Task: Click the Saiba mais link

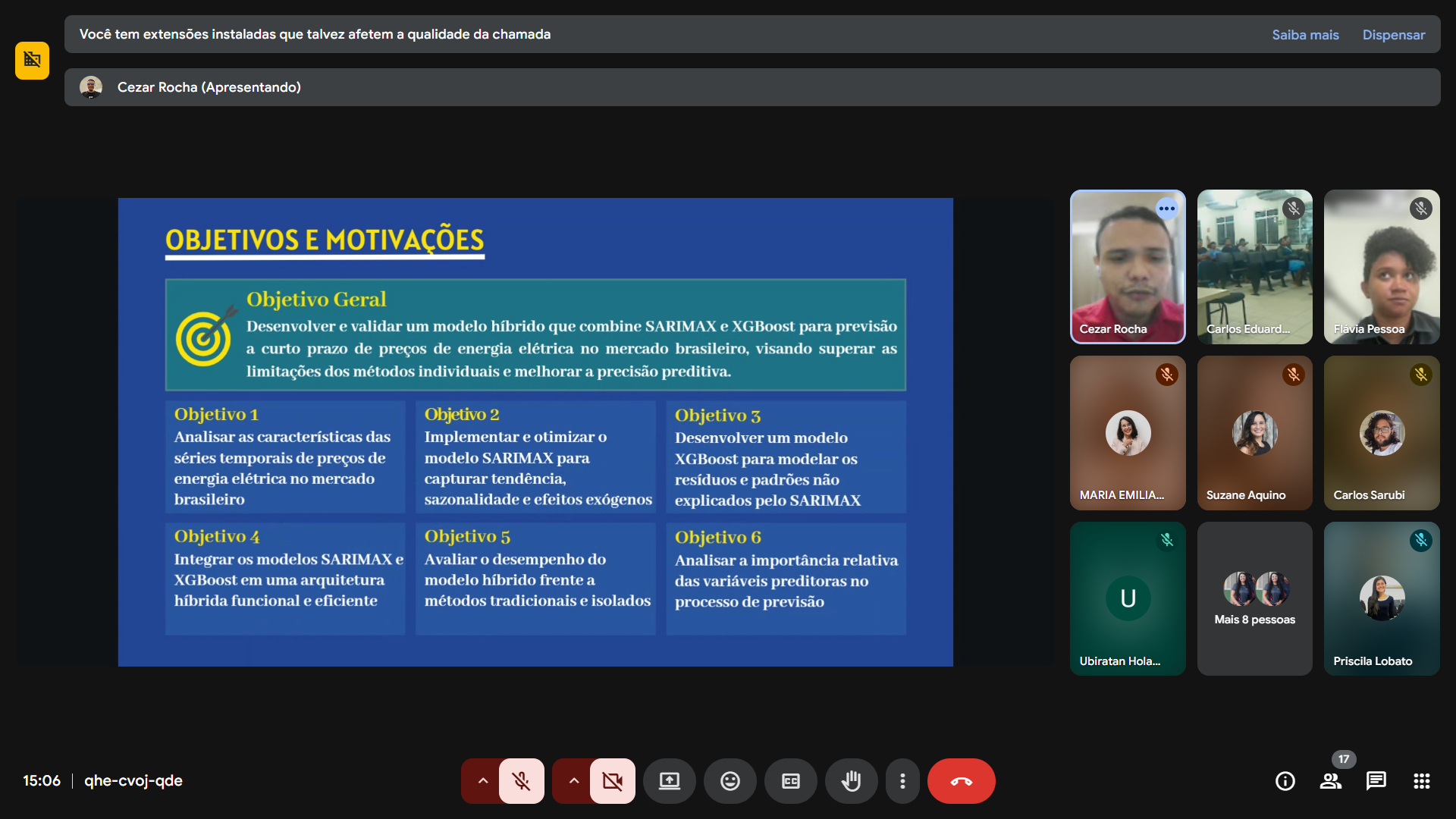Action: (1305, 35)
